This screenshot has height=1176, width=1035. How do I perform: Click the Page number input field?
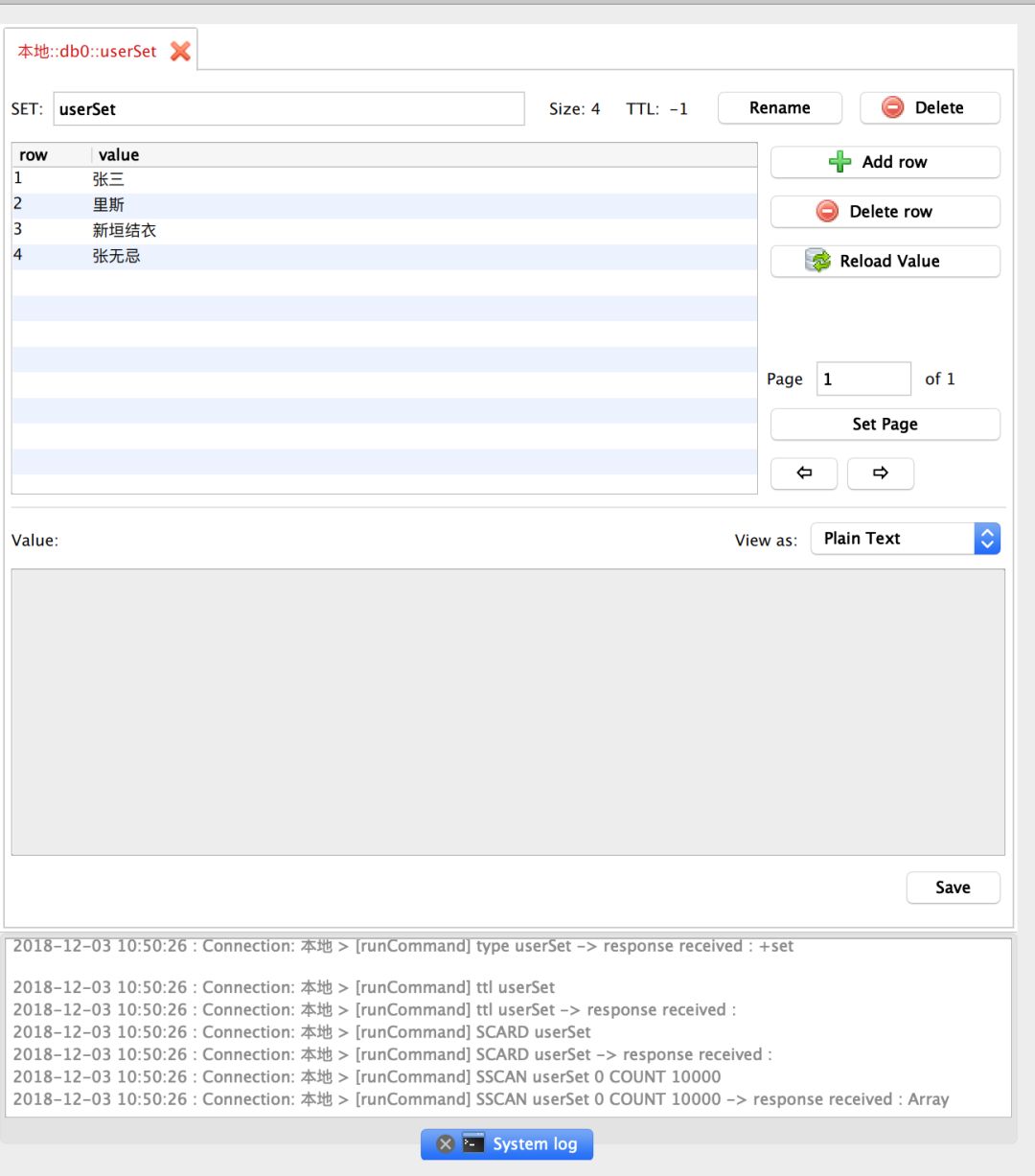coord(862,380)
